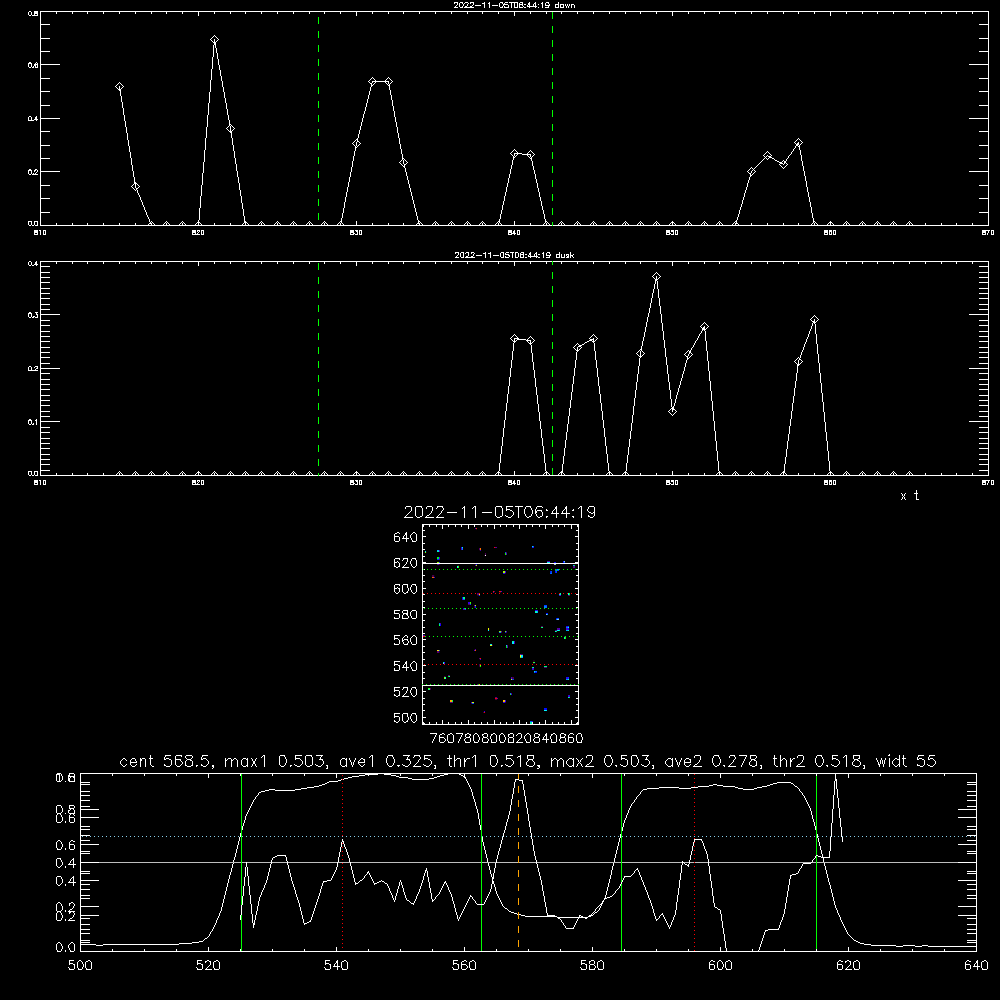Click the scatter plot's "760780800820840860" x-axis labels
1000x1000 pixels.
coord(506,739)
